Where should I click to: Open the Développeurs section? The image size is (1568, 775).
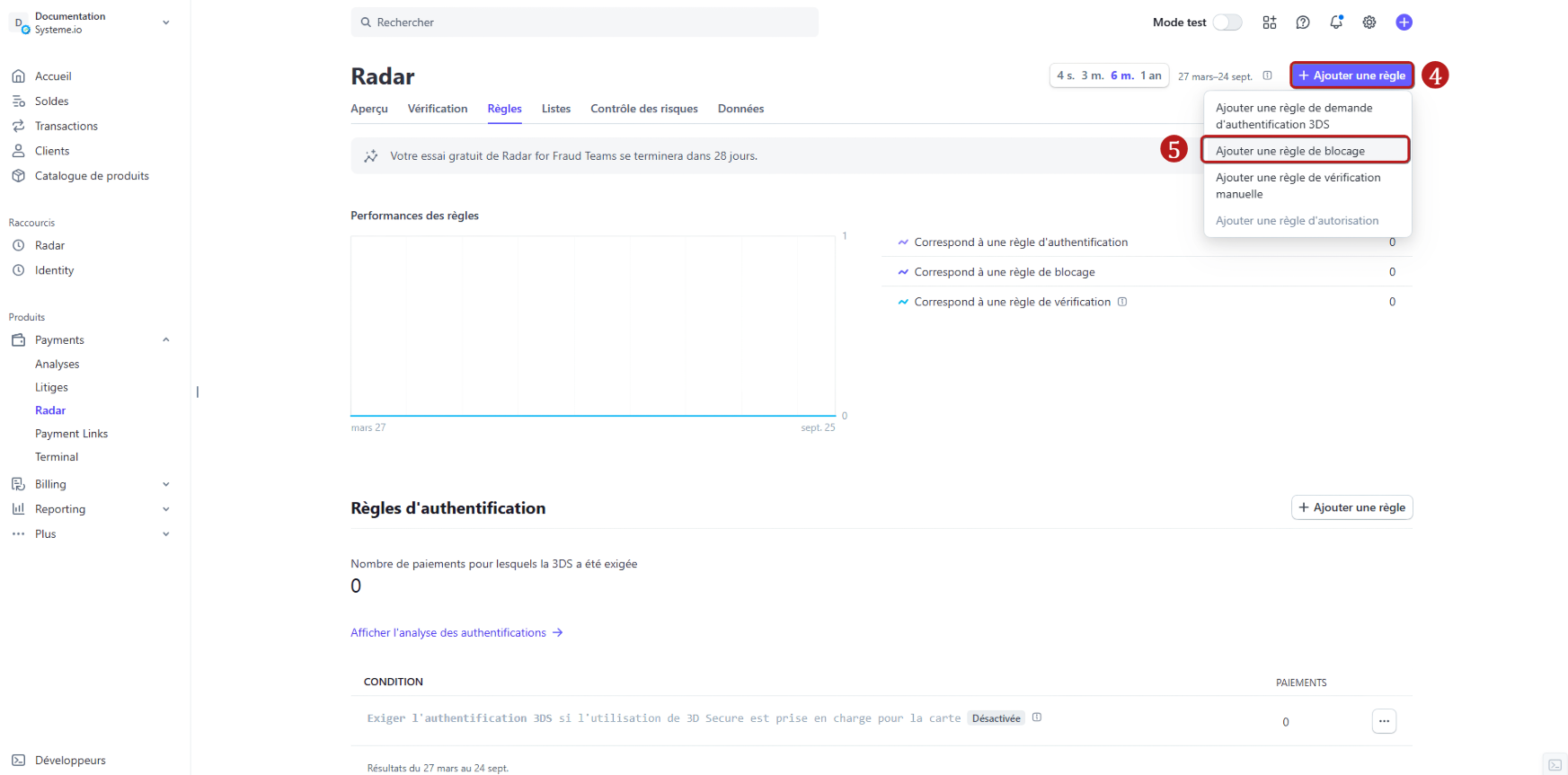click(x=70, y=760)
